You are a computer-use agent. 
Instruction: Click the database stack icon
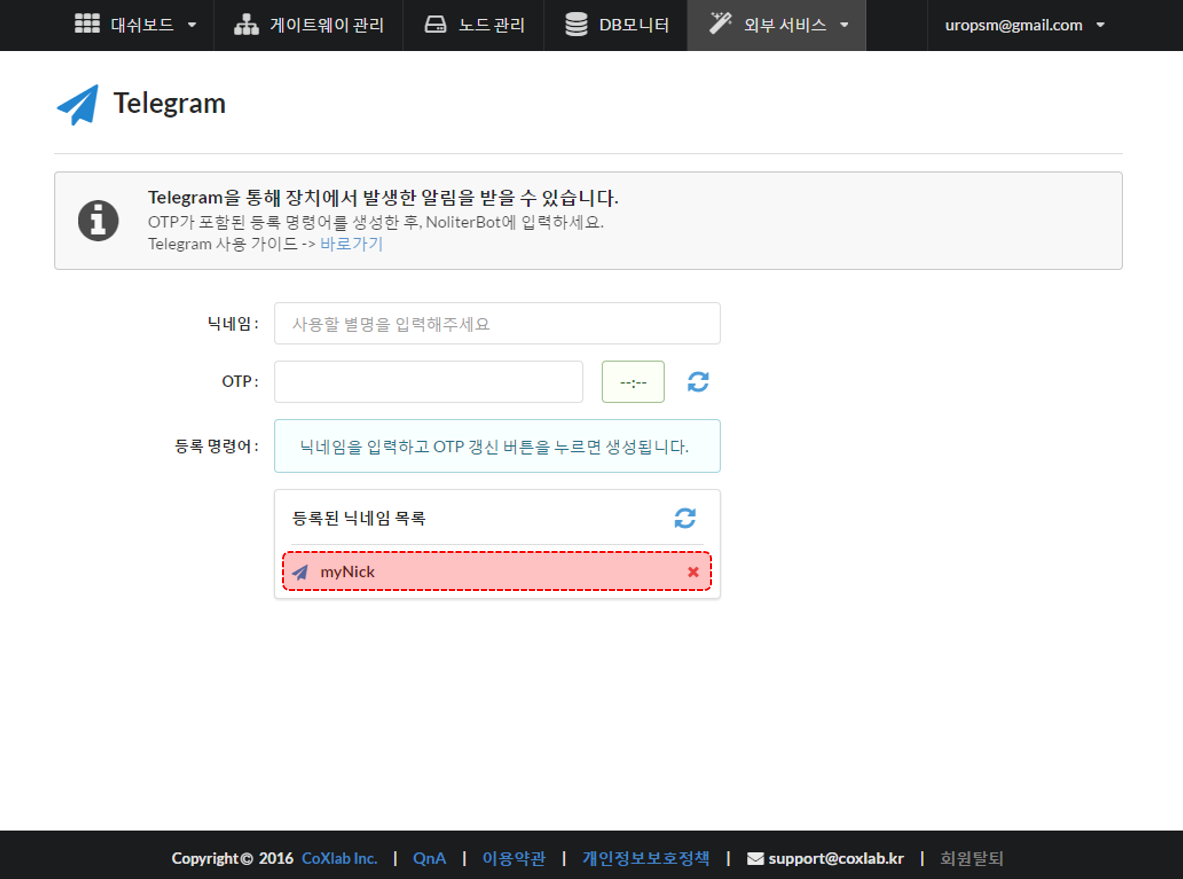(x=576, y=24)
